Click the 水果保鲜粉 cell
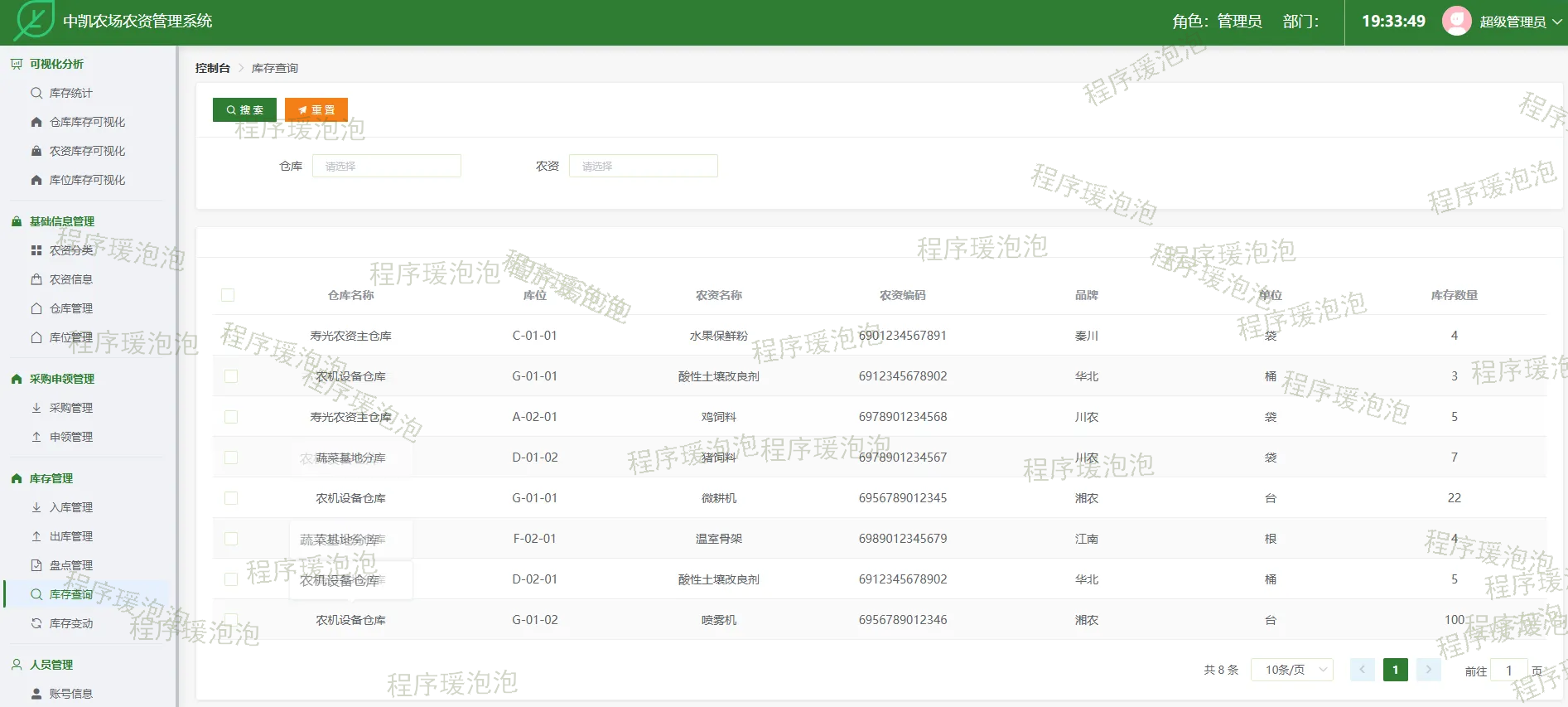The height and width of the screenshot is (707, 1568). click(x=719, y=336)
